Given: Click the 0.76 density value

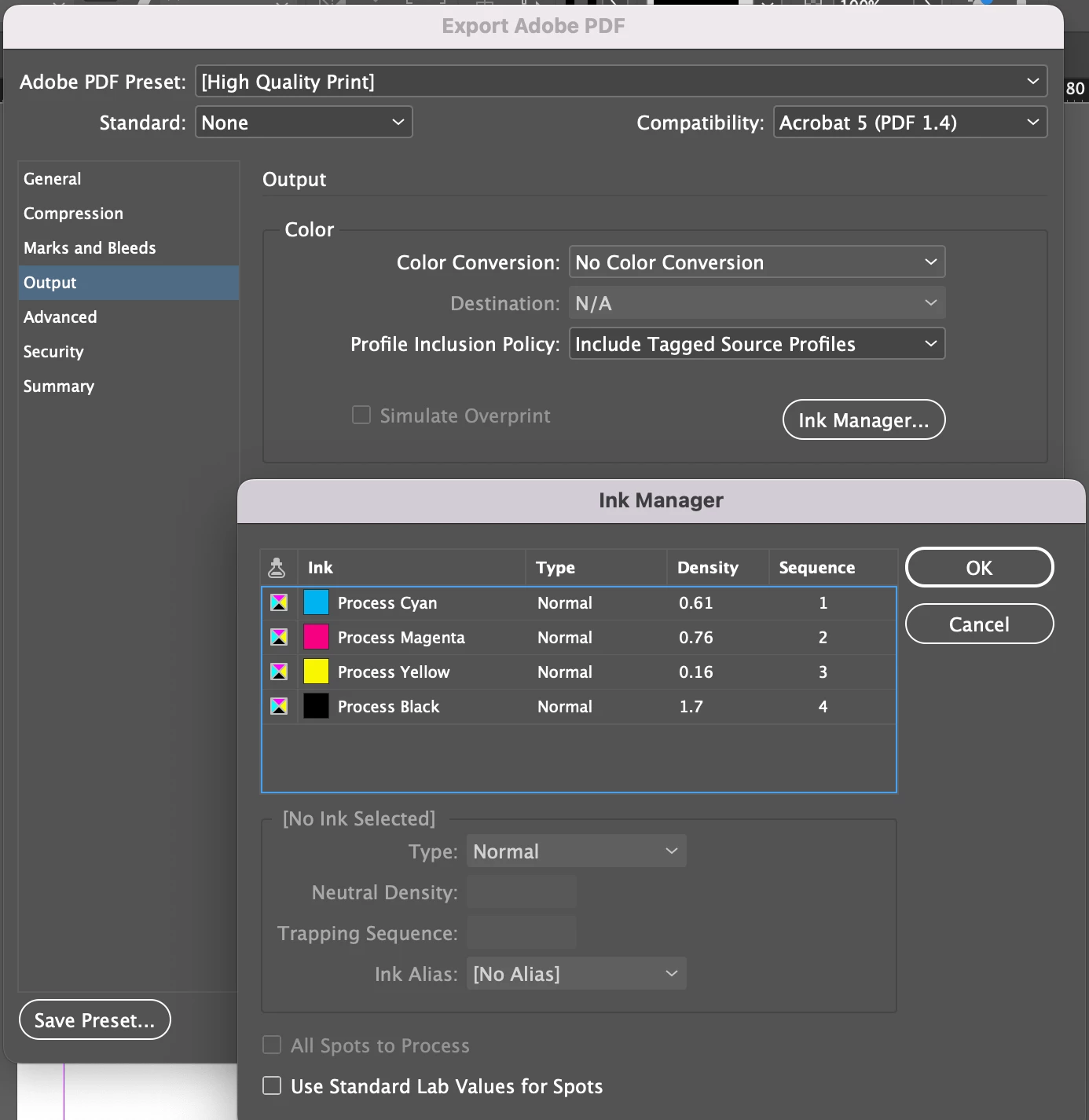Looking at the screenshot, I should click(696, 637).
